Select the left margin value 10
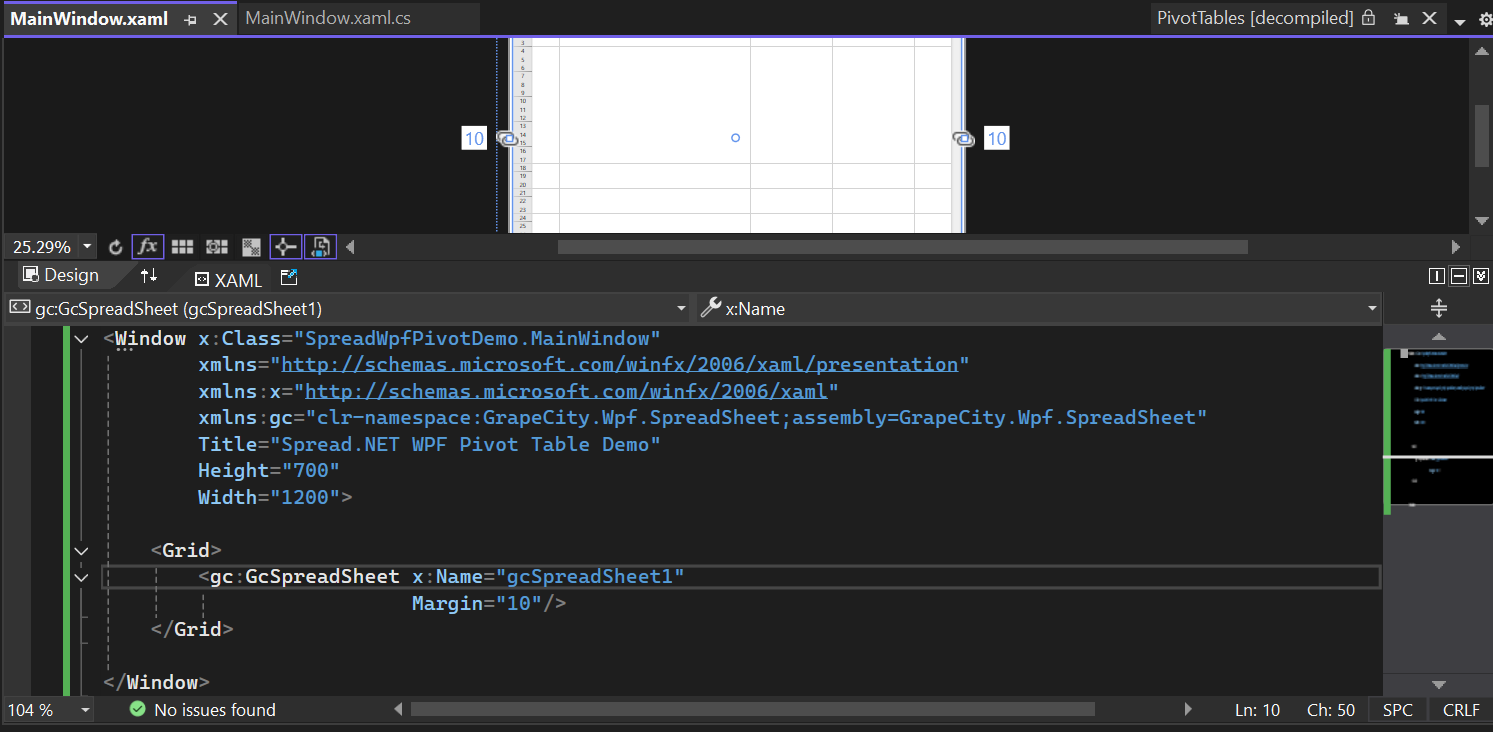 click(474, 139)
